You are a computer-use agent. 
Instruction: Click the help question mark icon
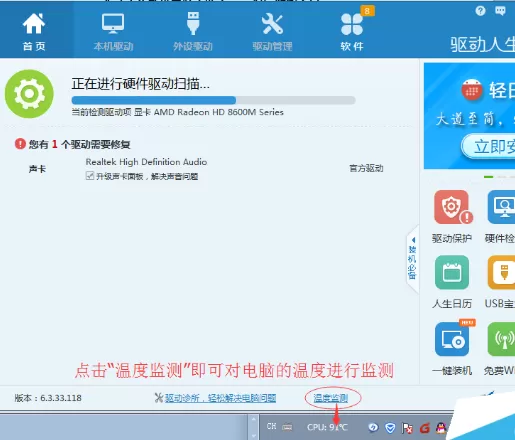(x=480, y=11)
